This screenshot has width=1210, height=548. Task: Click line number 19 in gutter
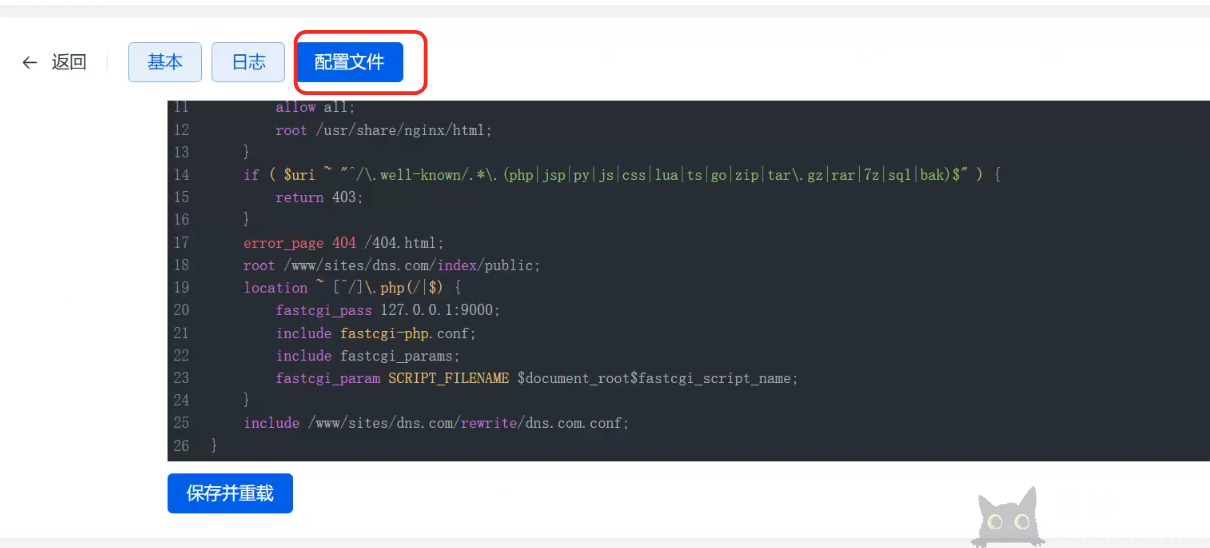(x=181, y=287)
